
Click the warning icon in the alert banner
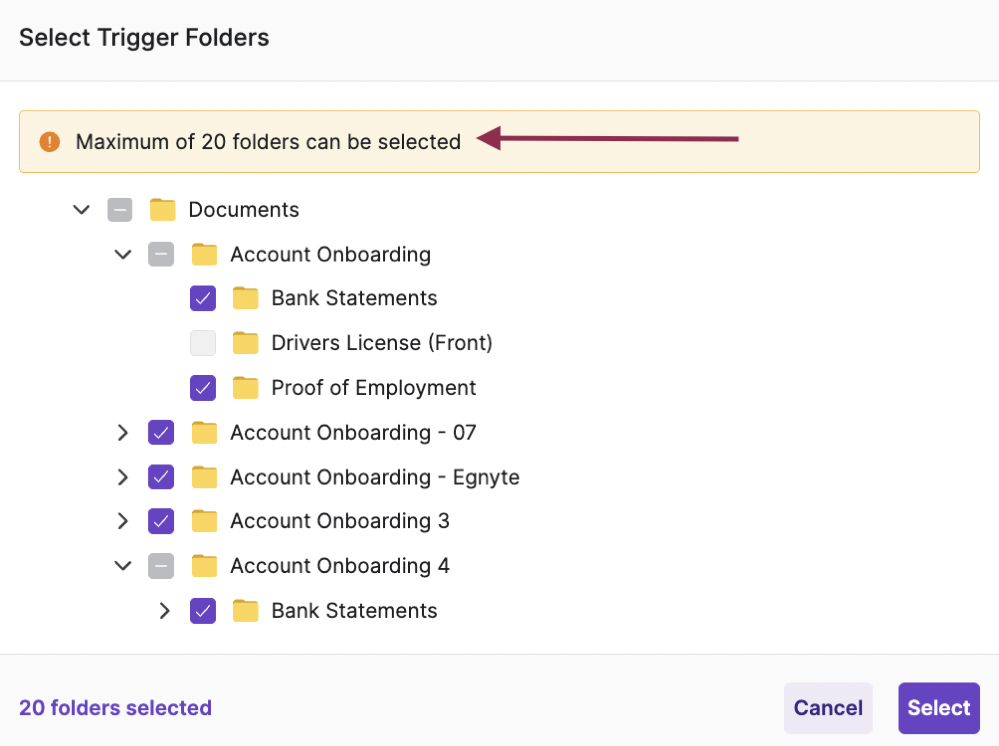pyautogui.click(x=50, y=141)
